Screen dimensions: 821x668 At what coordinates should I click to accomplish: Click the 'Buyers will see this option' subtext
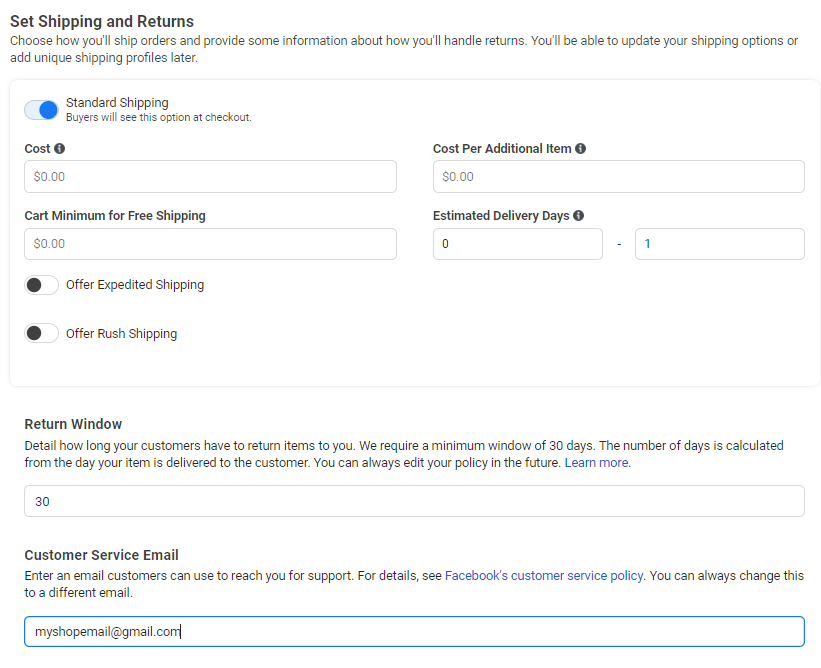[158, 117]
